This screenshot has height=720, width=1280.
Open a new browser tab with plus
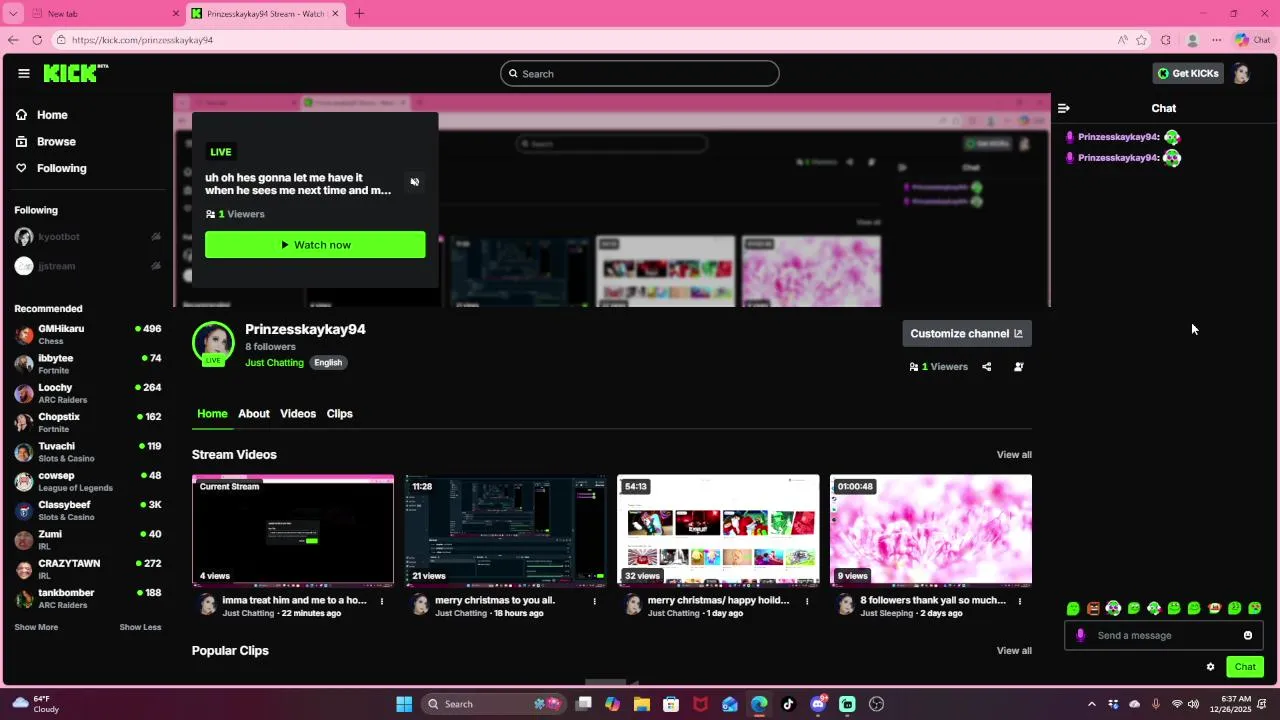359,14
